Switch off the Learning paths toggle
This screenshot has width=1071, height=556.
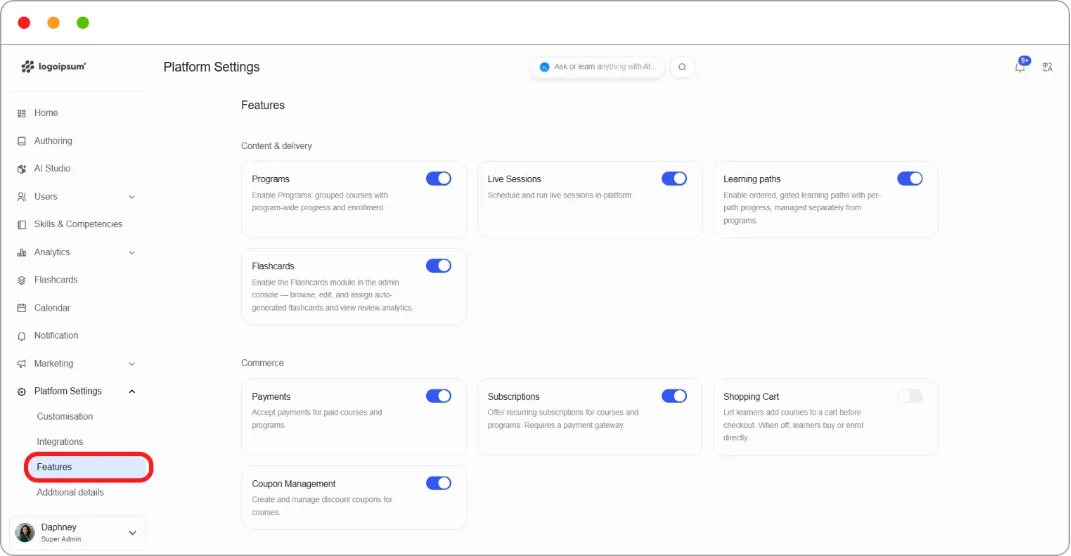click(x=910, y=179)
